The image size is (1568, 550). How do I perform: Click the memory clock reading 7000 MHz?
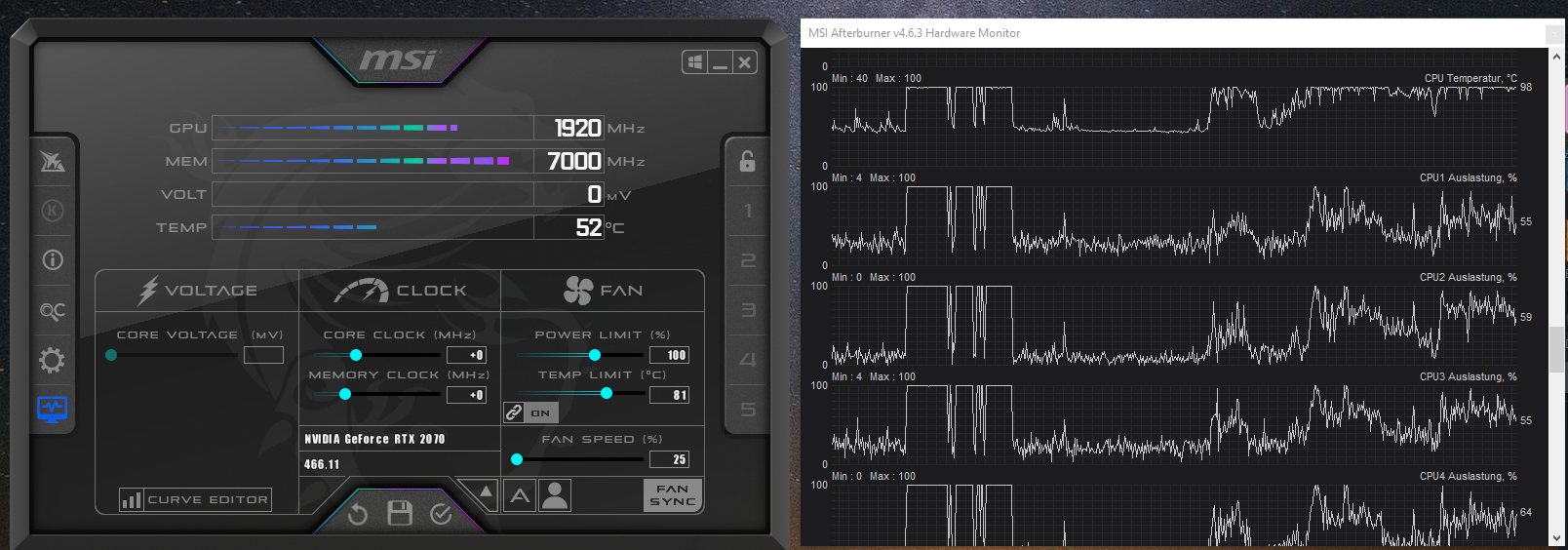[x=573, y=161]
